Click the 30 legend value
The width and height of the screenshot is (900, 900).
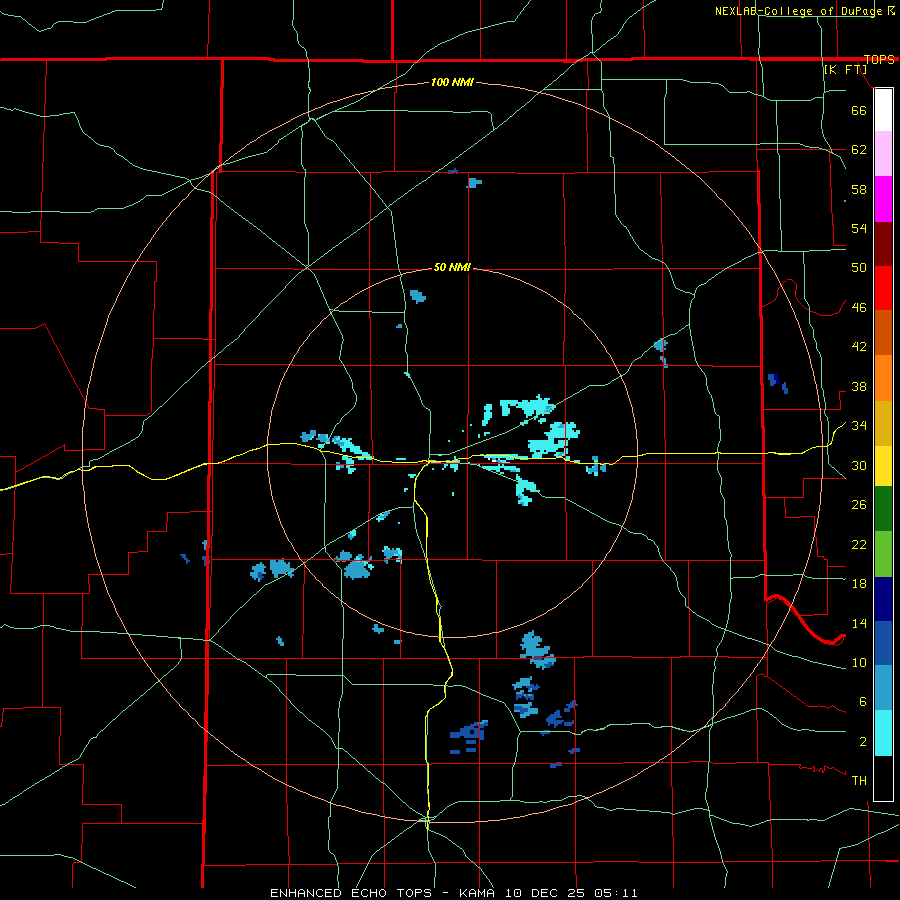click(859, 465)
